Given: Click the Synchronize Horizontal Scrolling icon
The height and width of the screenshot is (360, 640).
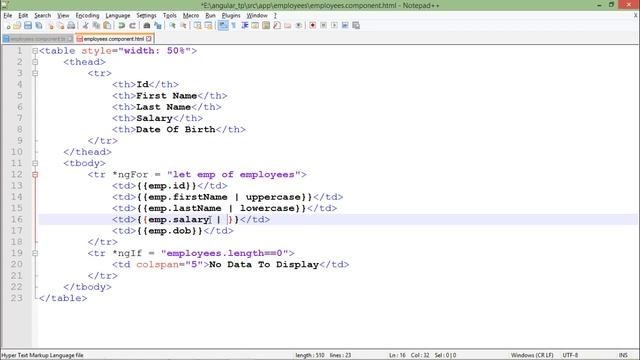Looking at the screenshot, I should pyautogui.click(x=209, y=26).
